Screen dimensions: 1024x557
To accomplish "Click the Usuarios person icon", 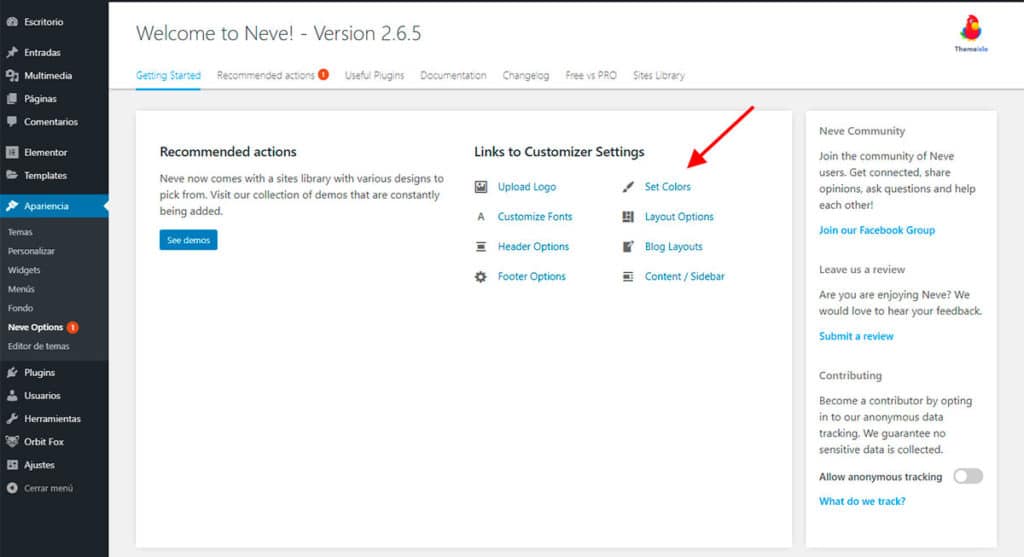I will (12, 395).
